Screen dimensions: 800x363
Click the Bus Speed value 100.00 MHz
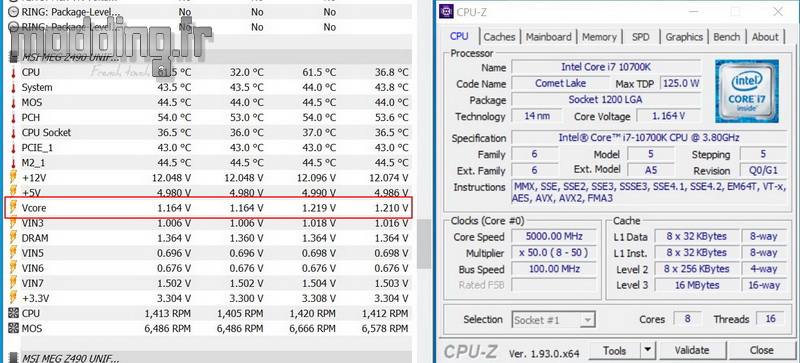[x=554, y=269]
